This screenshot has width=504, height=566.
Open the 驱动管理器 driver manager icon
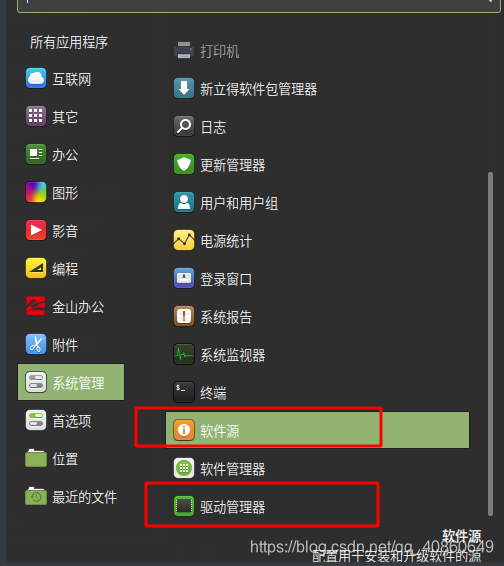184,506
